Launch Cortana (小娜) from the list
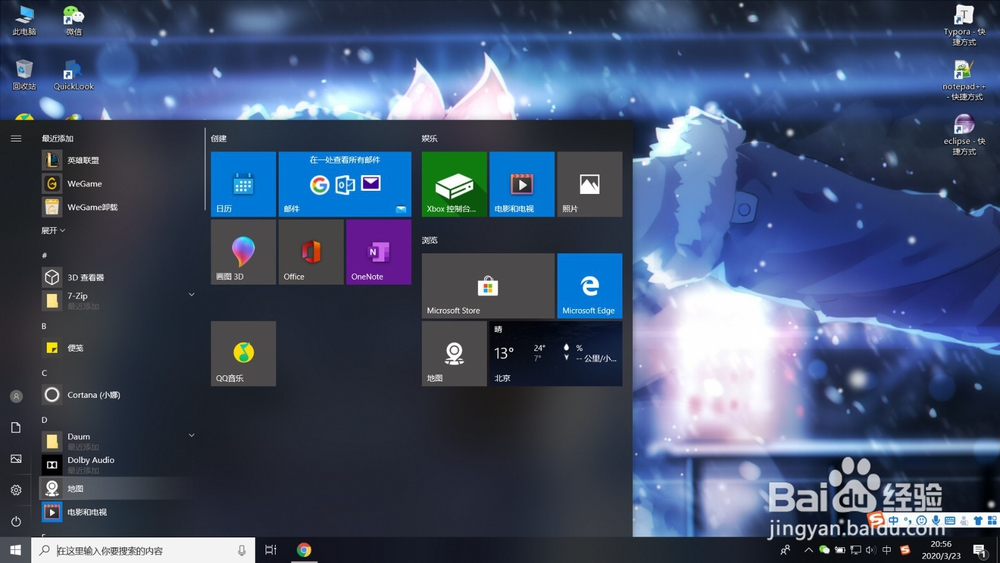This screenshot has width=1000, height=563. pyautogui.click(x=118, y=395)
